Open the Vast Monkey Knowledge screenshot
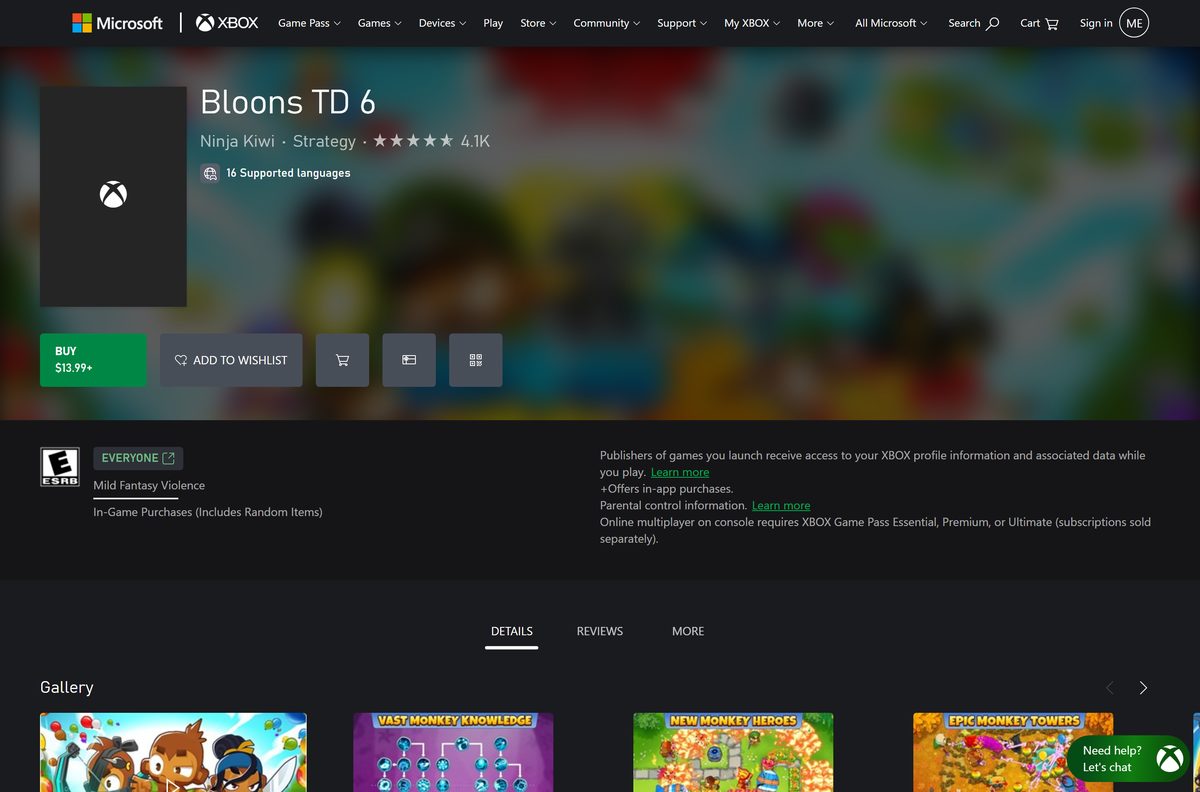The width and height of the screenshot is (1200, 792). 453,752
